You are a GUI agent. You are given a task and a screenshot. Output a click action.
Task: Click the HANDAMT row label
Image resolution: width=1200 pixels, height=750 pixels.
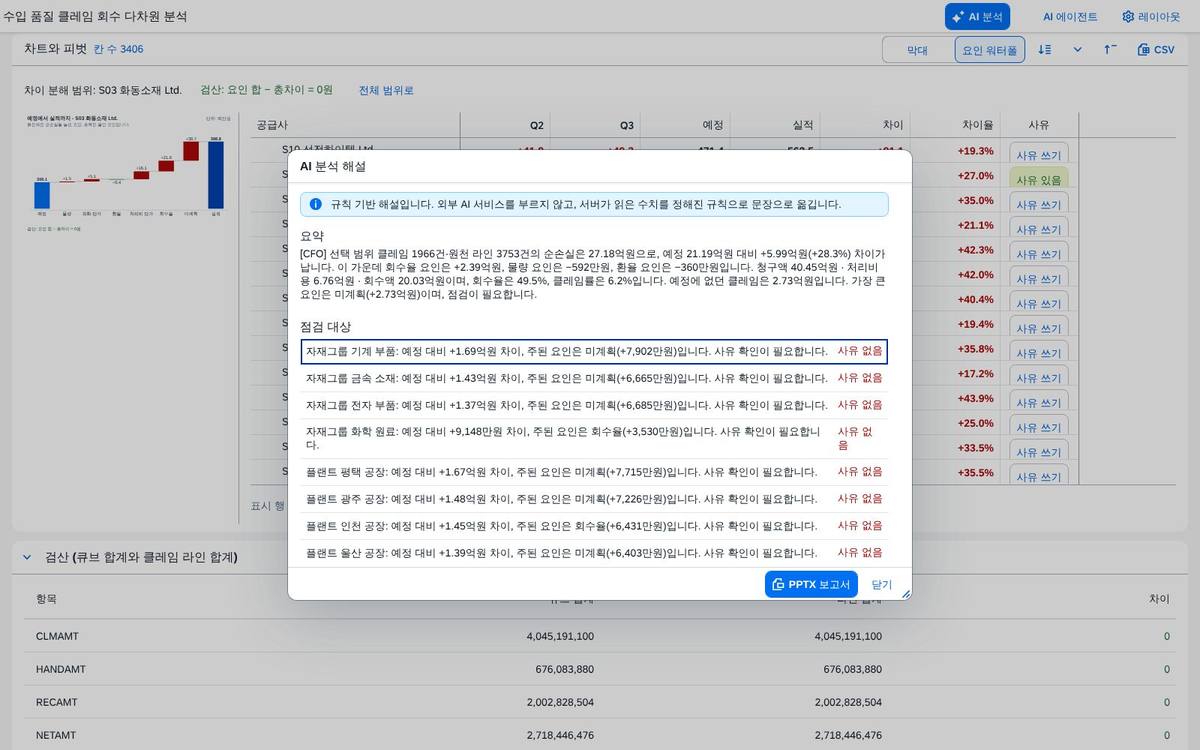click(x=60, y=669)
